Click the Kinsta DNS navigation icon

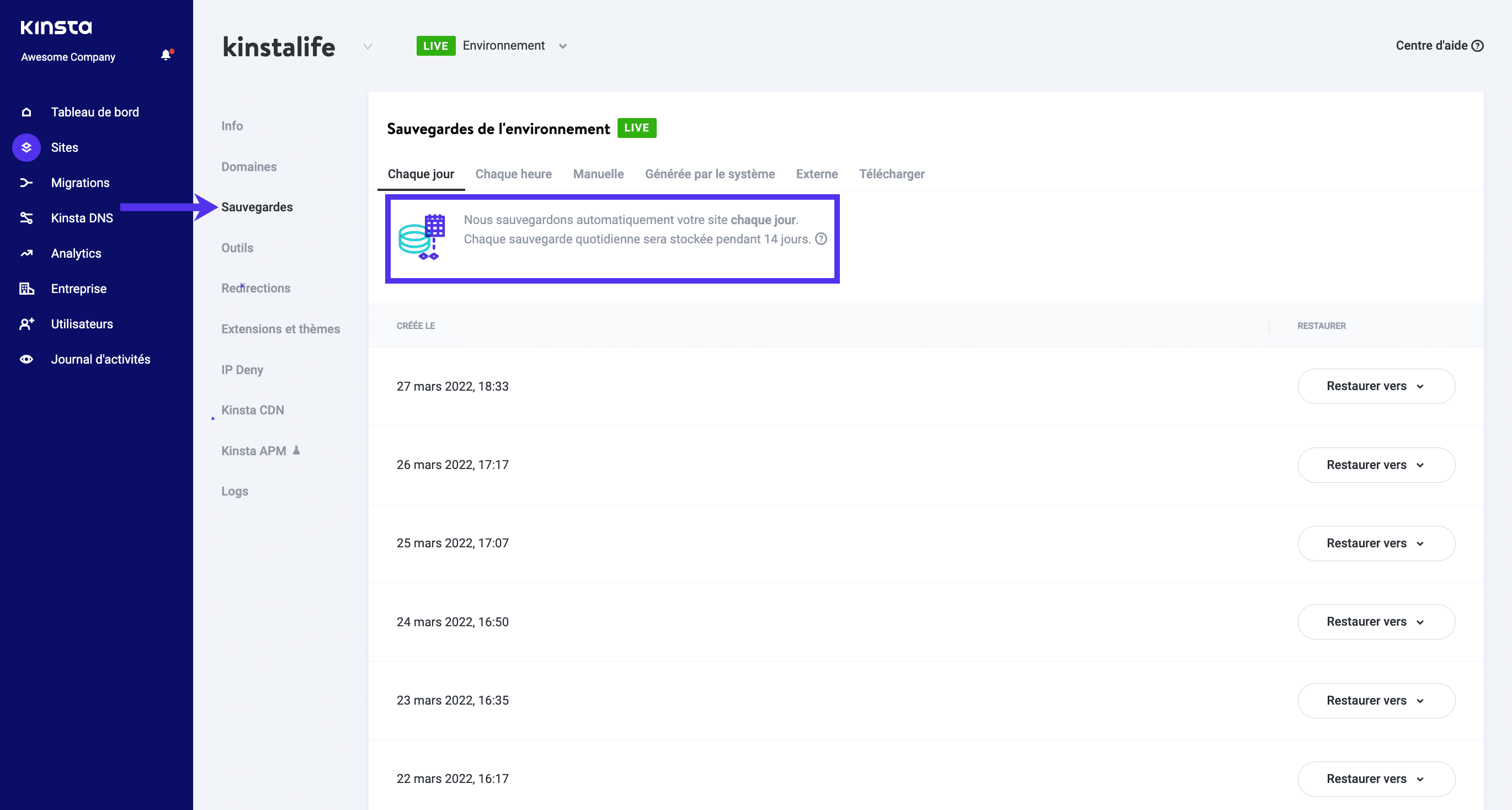[x=27, y=218]
